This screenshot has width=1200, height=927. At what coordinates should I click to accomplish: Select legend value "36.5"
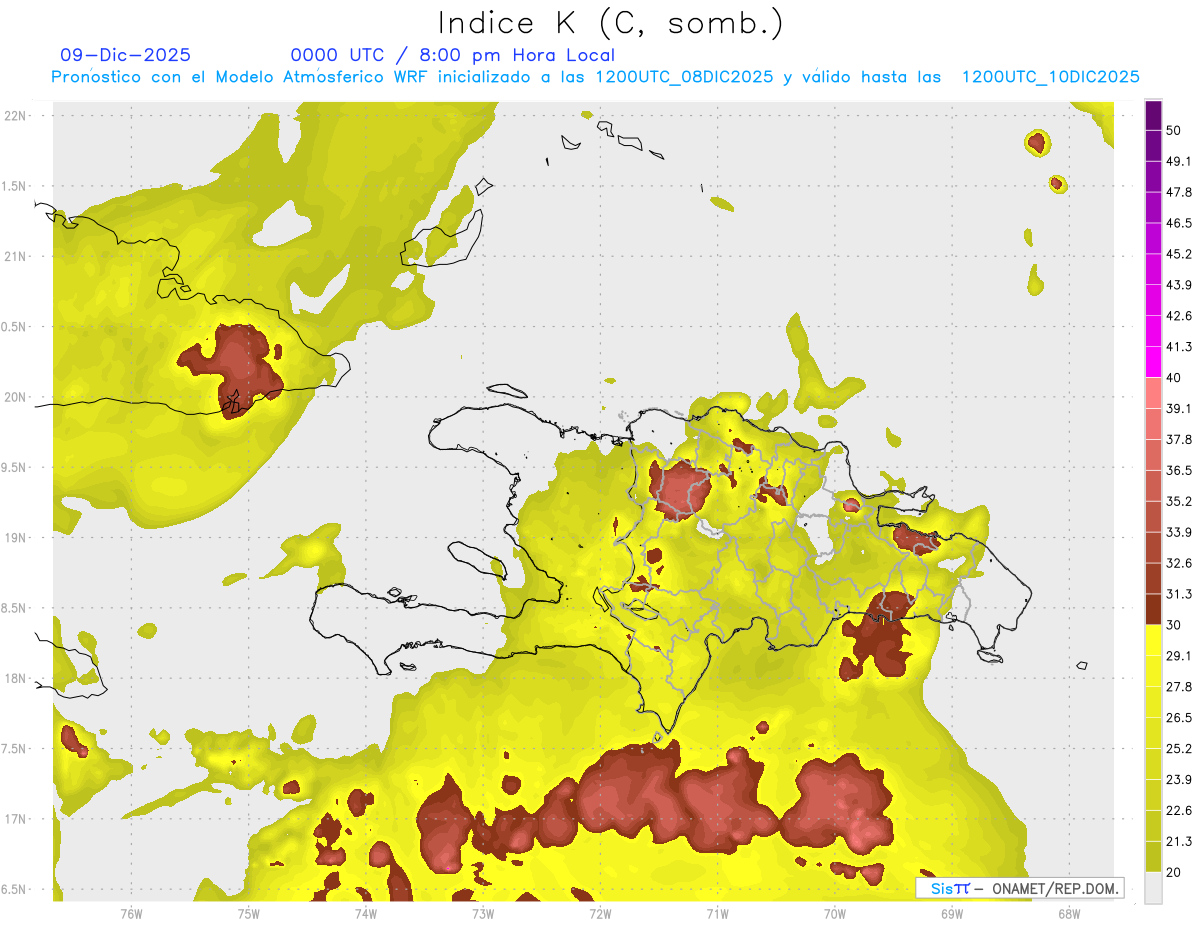[1179, 470]
